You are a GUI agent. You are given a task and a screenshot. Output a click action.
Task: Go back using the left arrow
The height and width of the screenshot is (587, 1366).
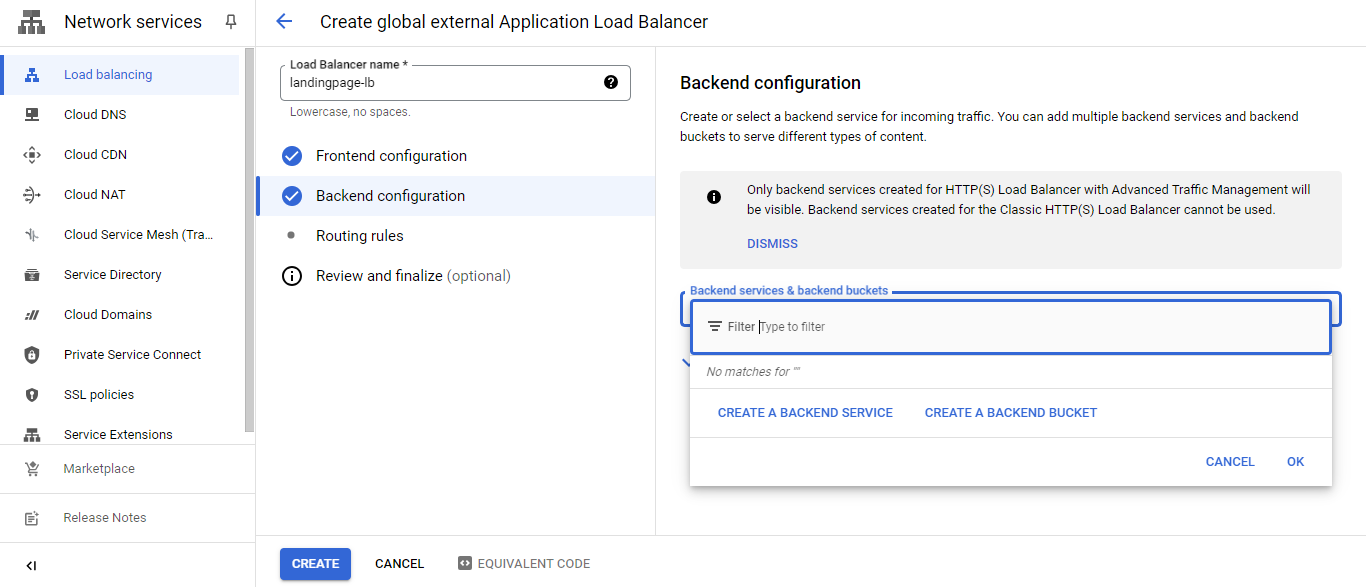284,22
